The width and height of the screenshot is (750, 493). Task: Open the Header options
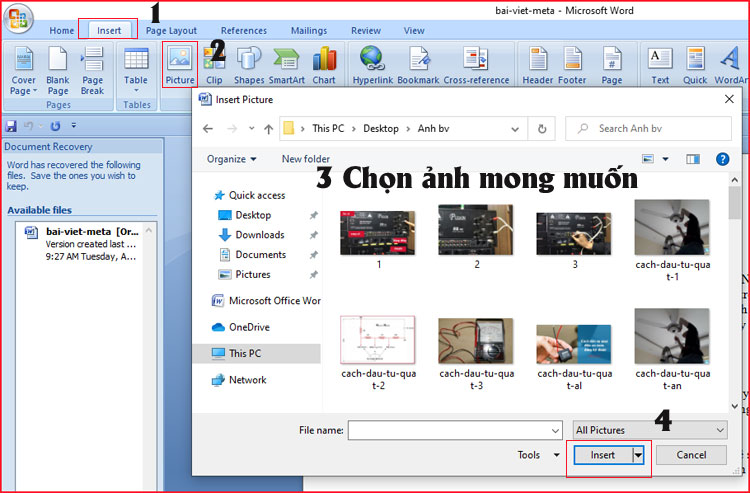[x=538, y=65]
